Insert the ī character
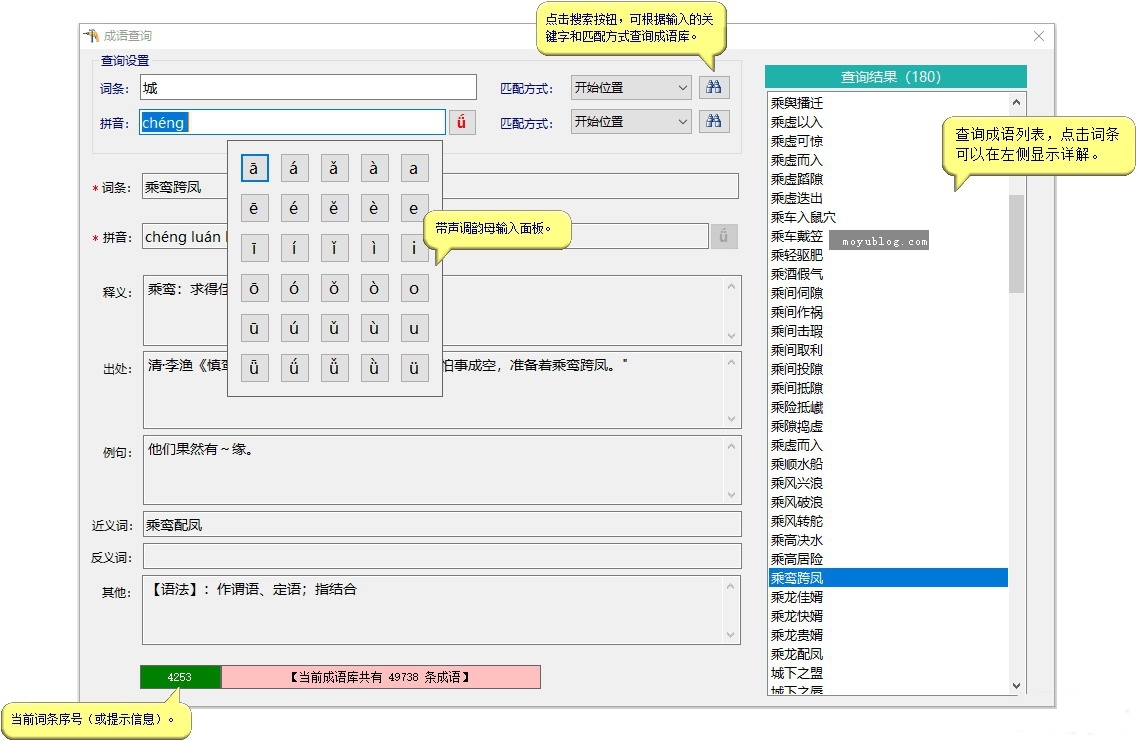Screen dimensions: 1136x740 254,248
